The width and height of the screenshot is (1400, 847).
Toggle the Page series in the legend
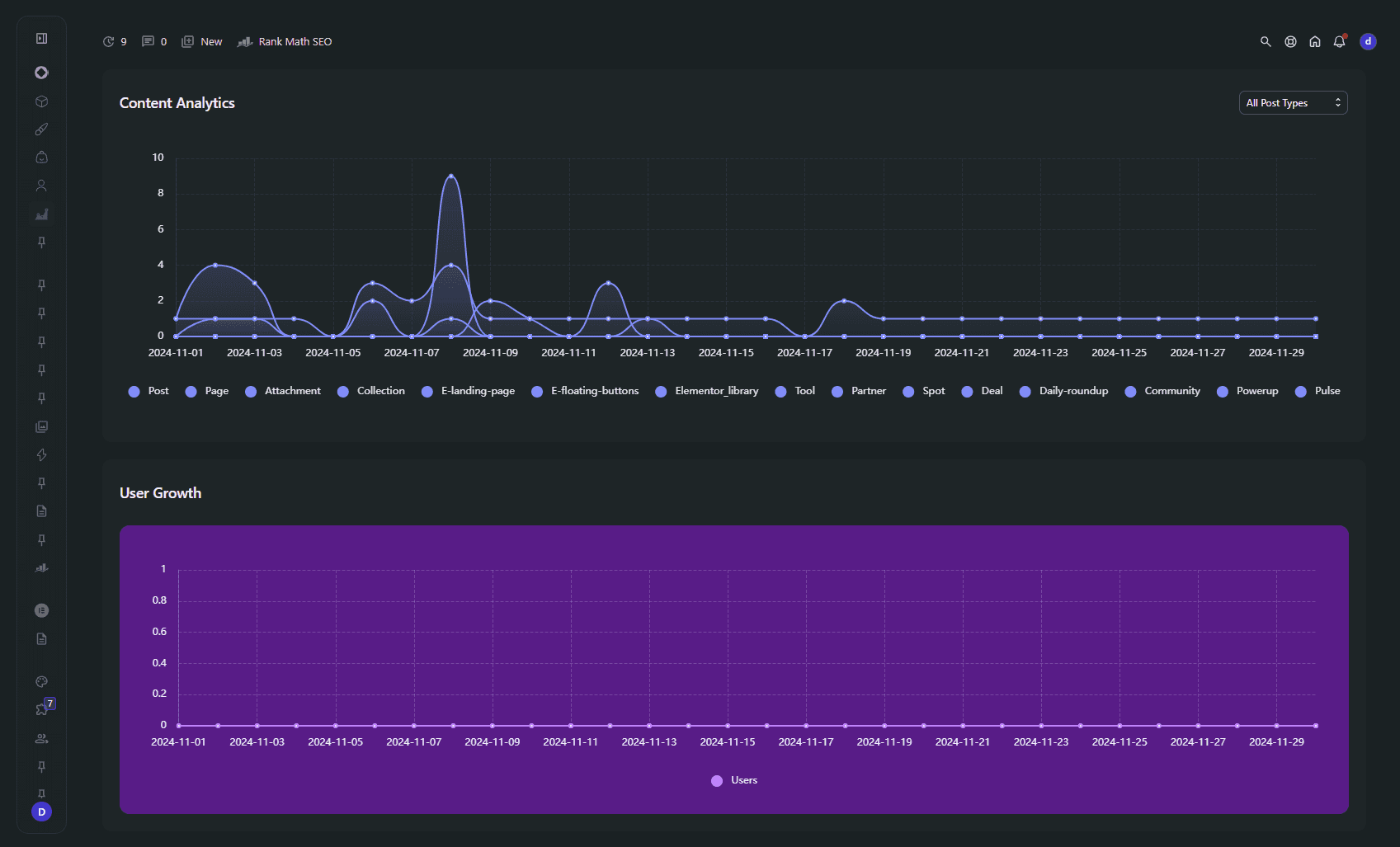207,391
